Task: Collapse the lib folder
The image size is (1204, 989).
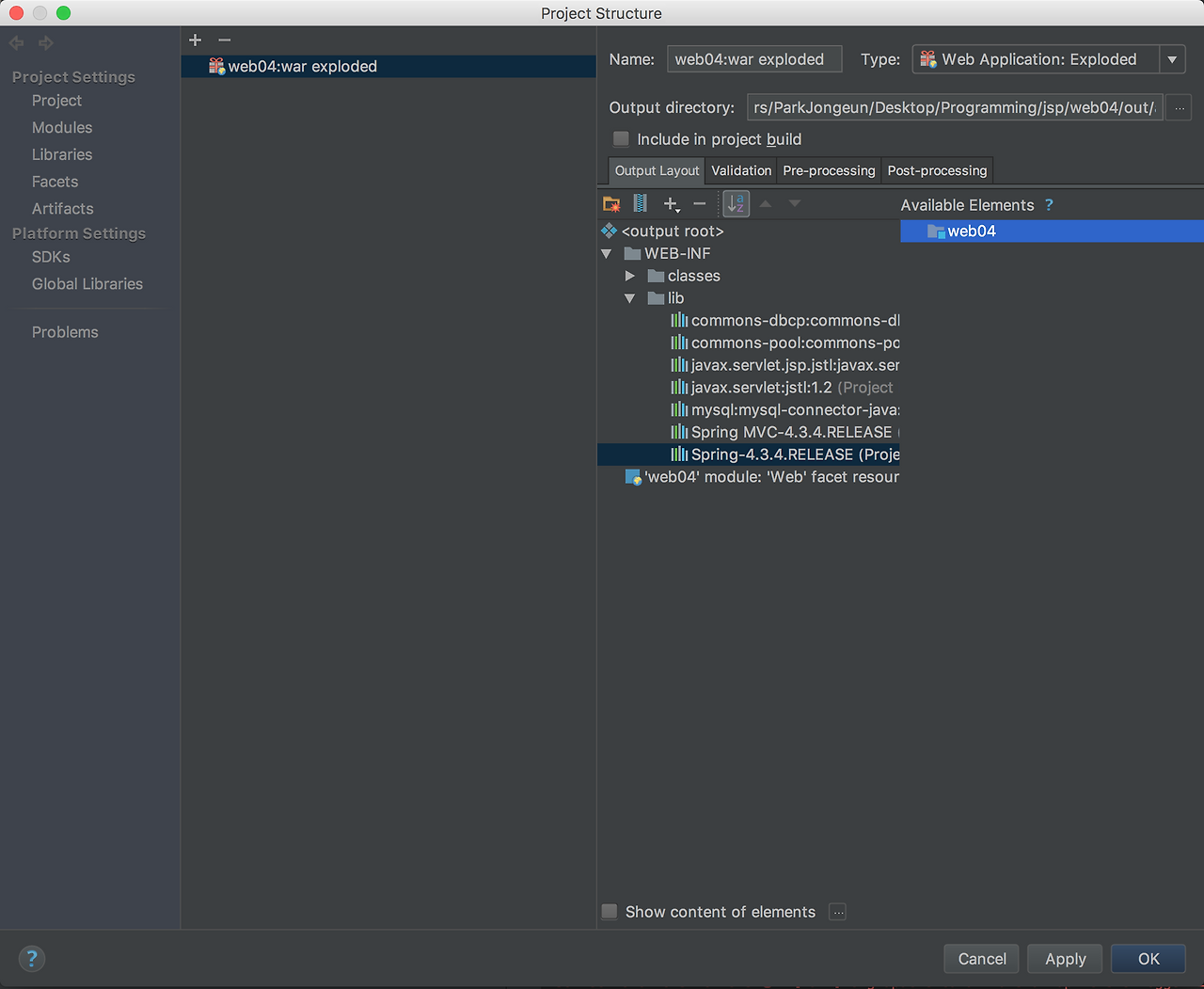Action: pyautogui.click(x=629, y=299)
